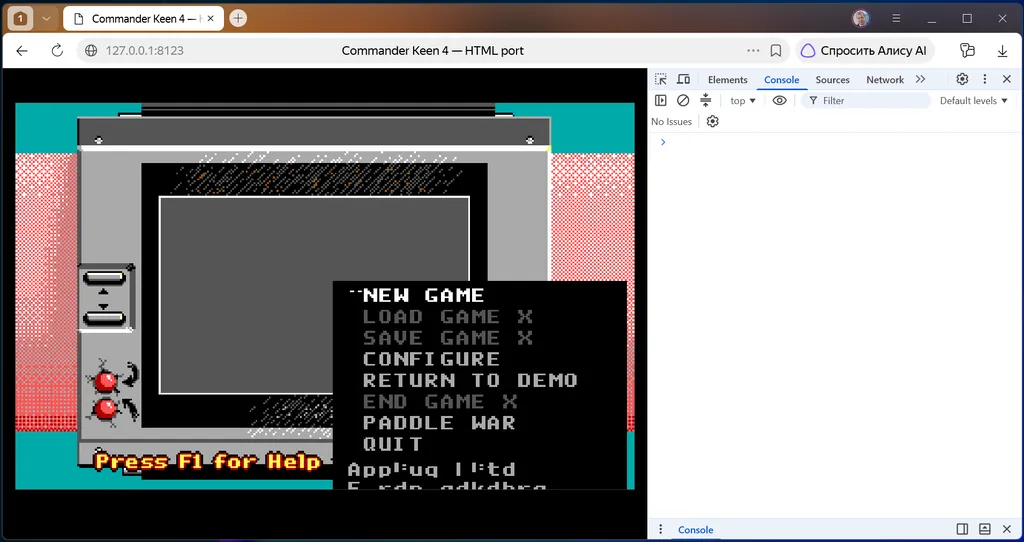Image resolution: width=1024 pixels, height=542 pixels.
Task: Click the lower red button on wrist computer
Action: [106, 410]
